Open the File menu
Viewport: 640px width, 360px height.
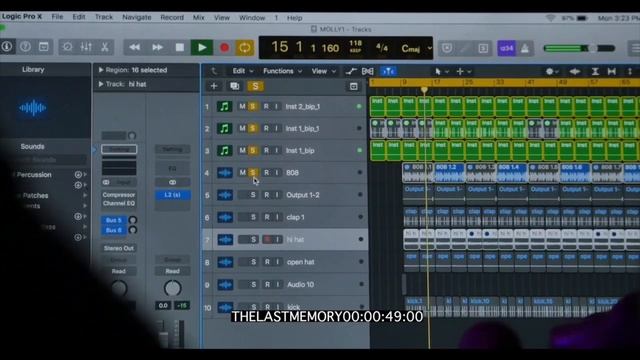(57, 17)
